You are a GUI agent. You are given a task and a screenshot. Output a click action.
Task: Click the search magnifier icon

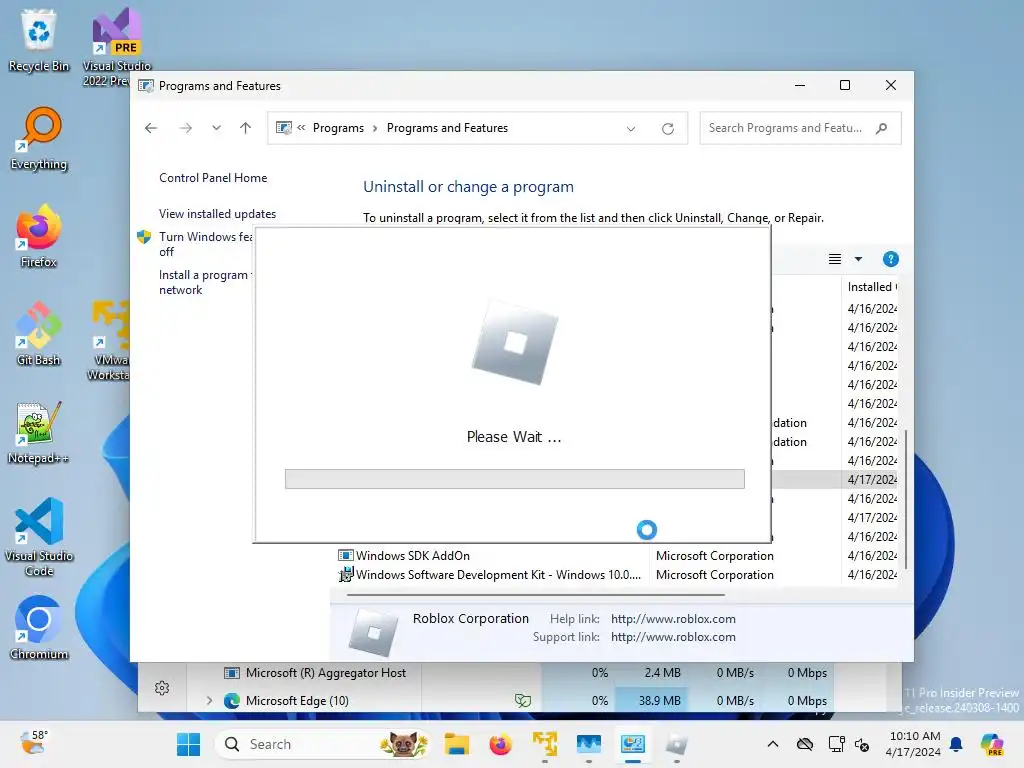click(882, 128)
